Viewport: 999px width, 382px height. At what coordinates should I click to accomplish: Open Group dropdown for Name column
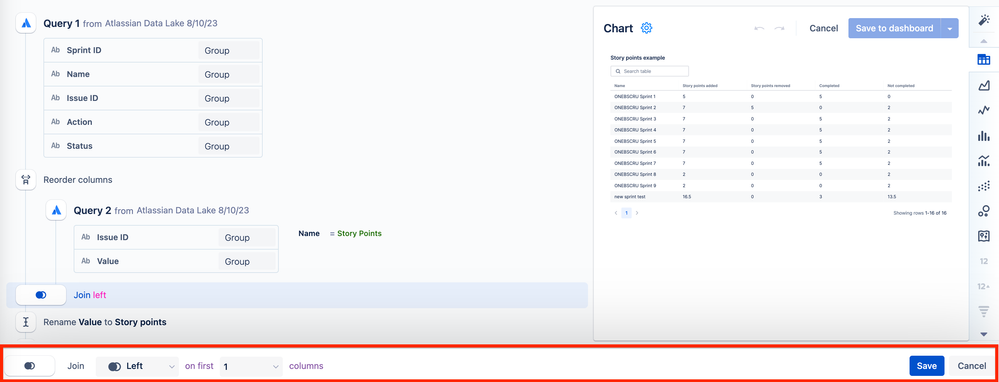[228, 74]
